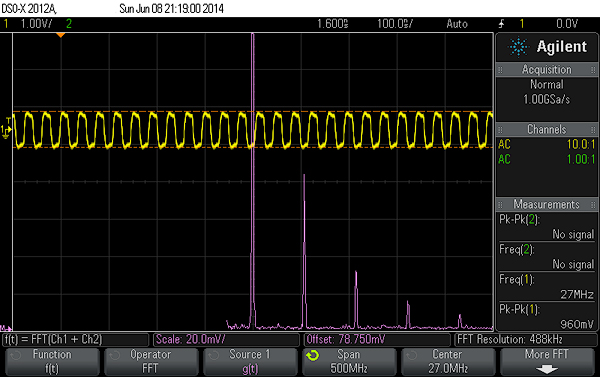Click the Scale: 20.0mV/ readout

(226, 339)
